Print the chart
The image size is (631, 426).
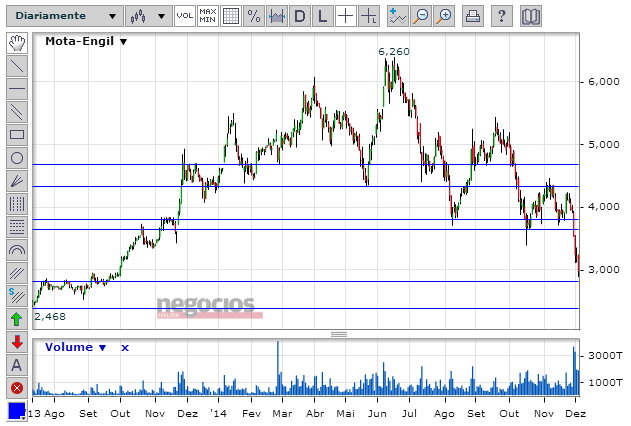tap(472, 16)
